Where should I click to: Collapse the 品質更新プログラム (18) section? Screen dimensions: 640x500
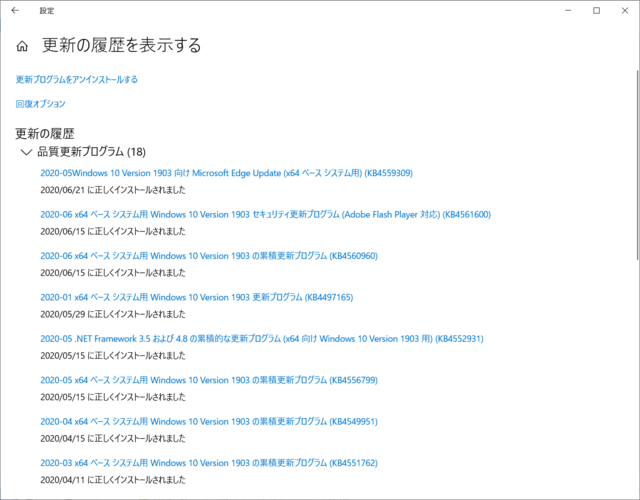[26, 152]
